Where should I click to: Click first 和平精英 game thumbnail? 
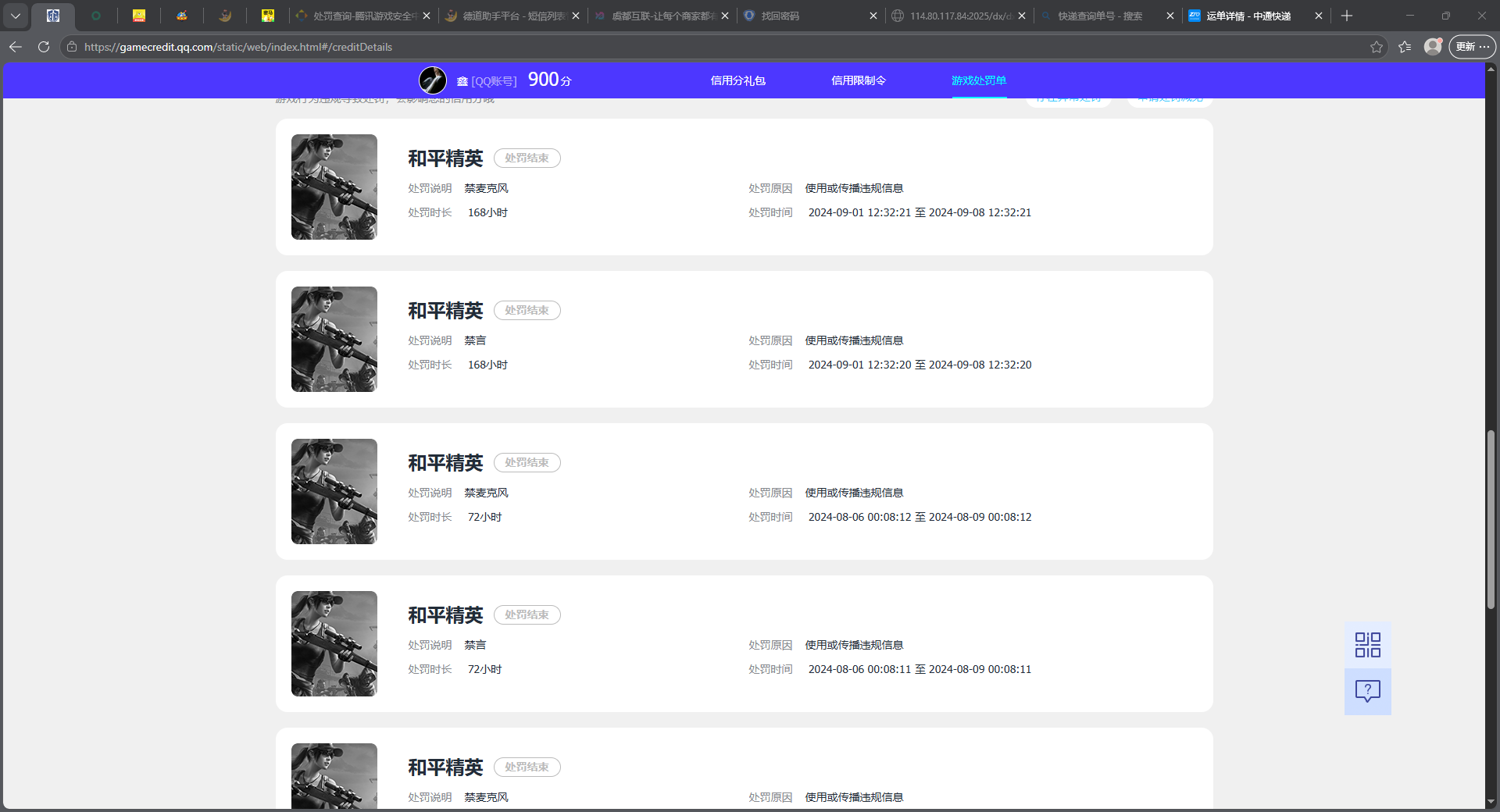334,187
